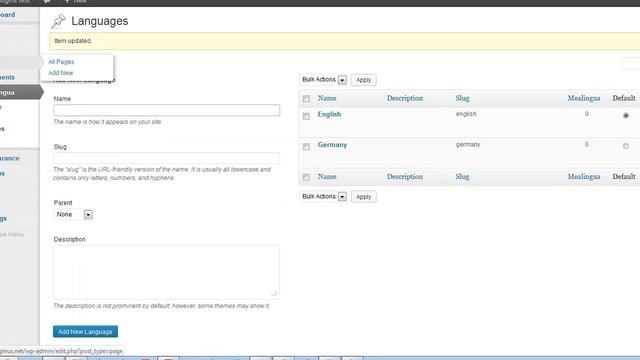This screenshot has width=640, height=360.
Task: Click the Default column header label
Action: point(624,98)
